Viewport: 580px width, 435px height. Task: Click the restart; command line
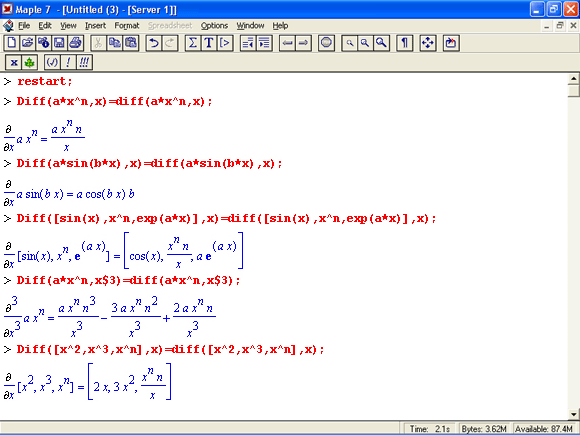coord(45,81)
